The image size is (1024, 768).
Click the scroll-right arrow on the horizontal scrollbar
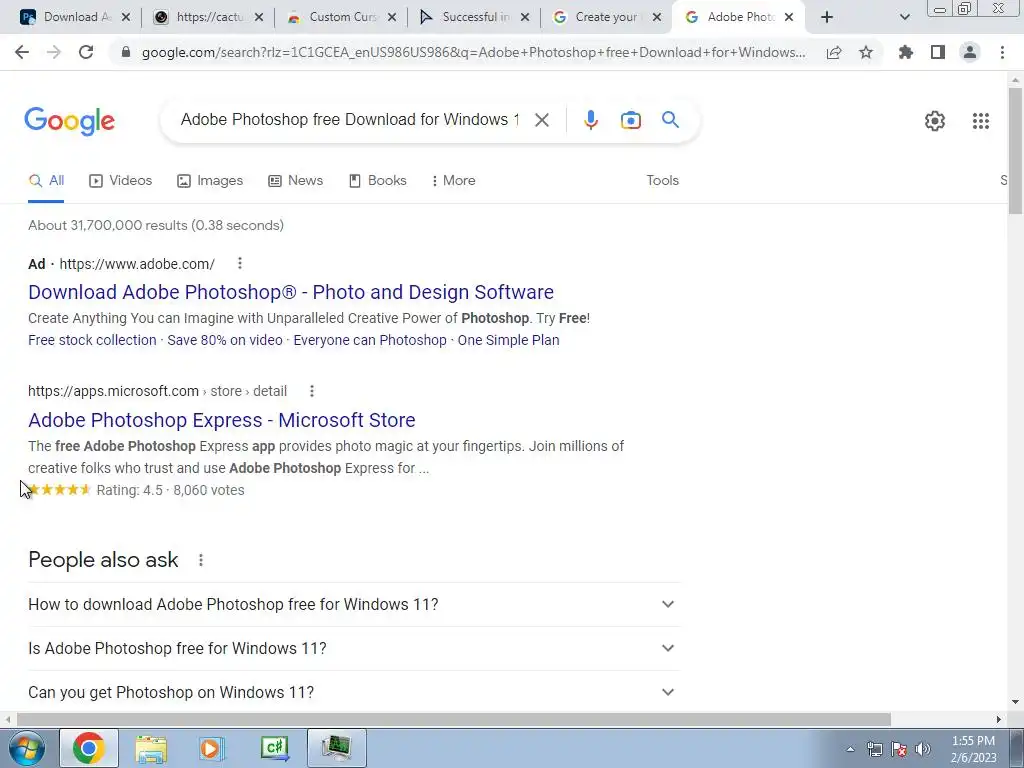tap(999, 720)
